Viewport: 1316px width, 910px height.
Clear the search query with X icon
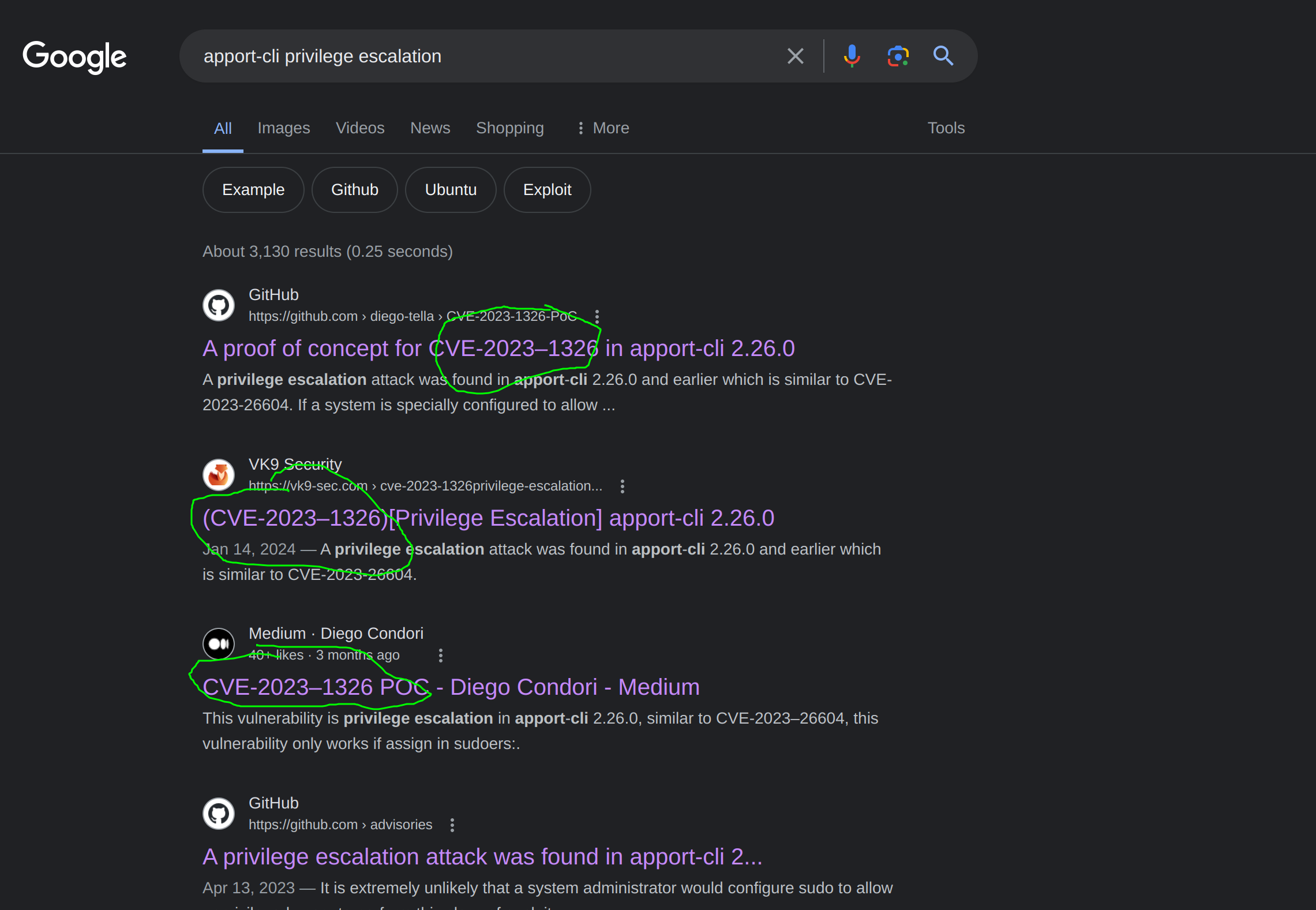click(795, 57)
